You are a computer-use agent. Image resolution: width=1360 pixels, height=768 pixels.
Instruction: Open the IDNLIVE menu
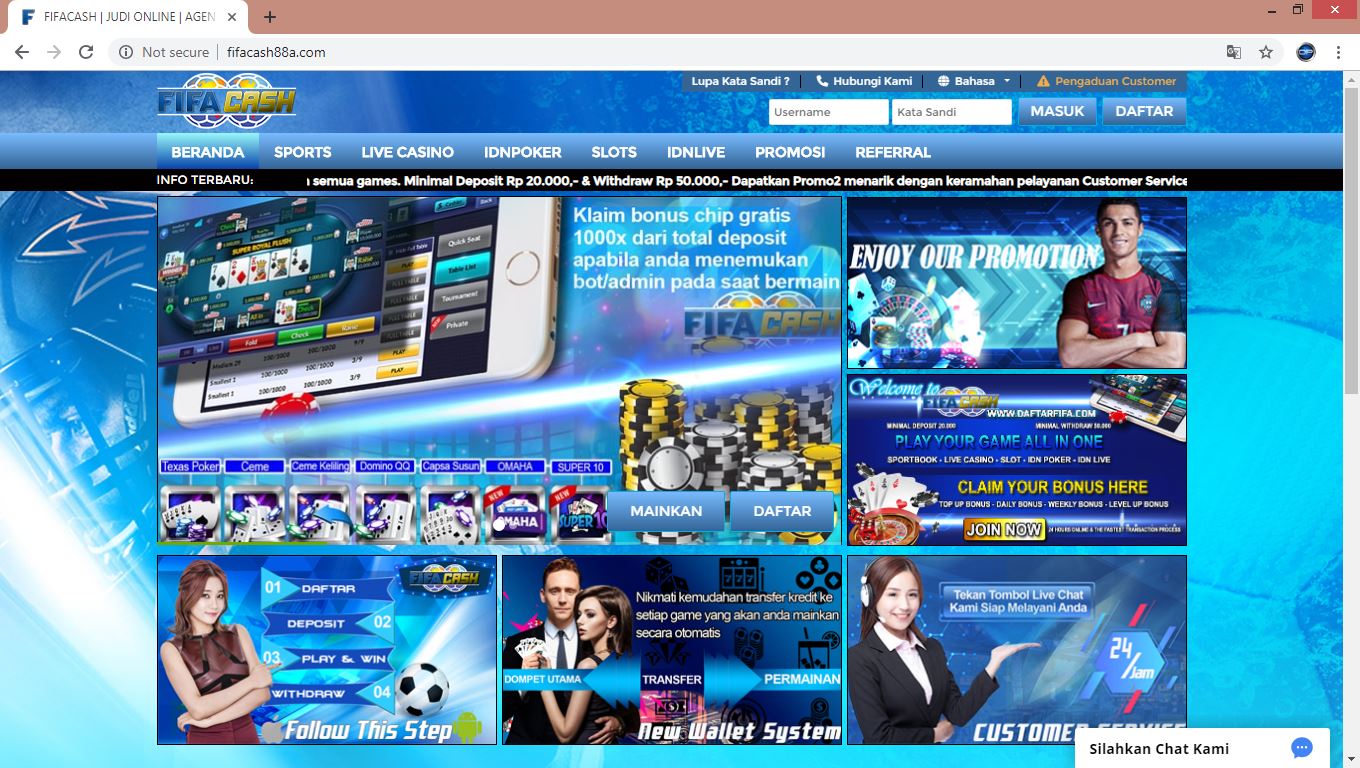click(696, 152)
